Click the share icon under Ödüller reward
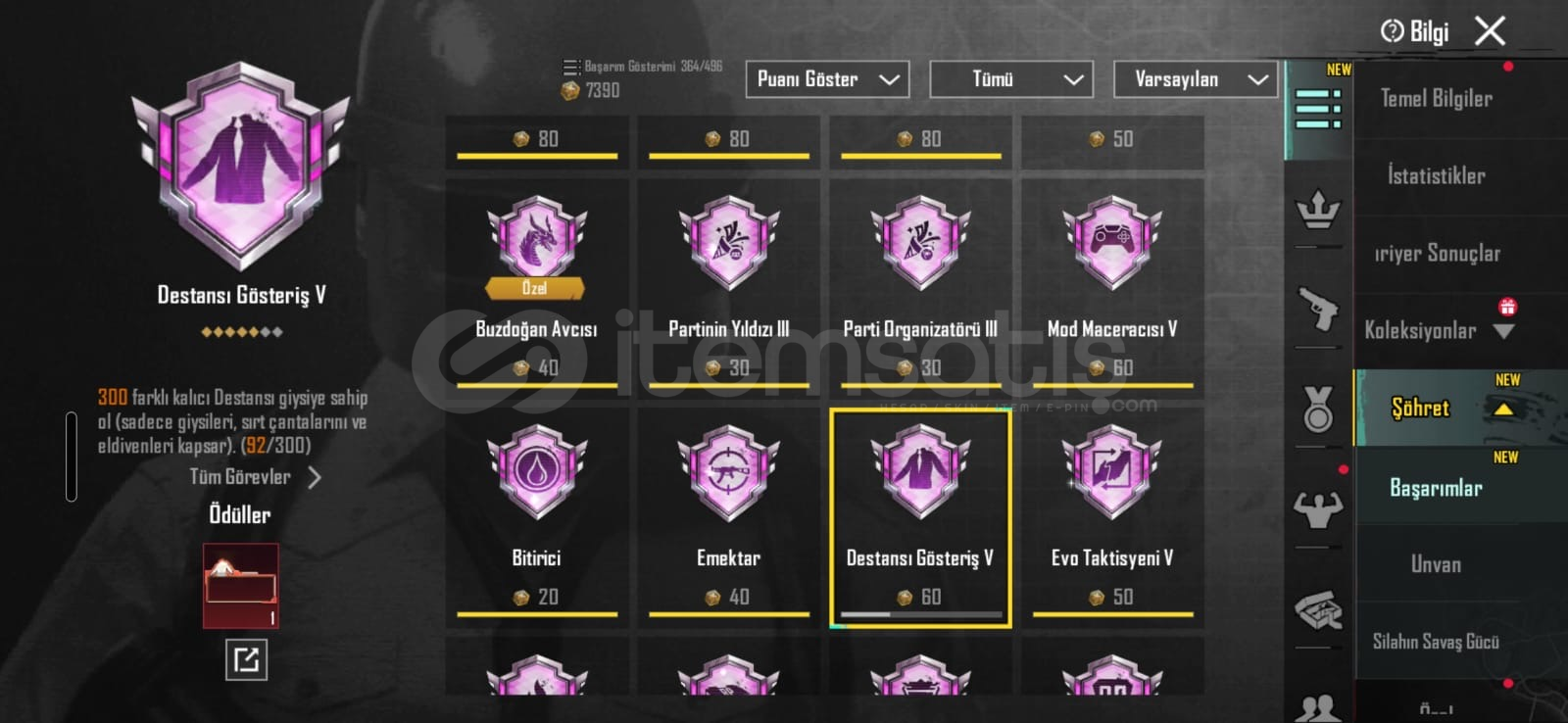Image resolution: width=1568 pixels, height=723 pixels. [246, 659]
